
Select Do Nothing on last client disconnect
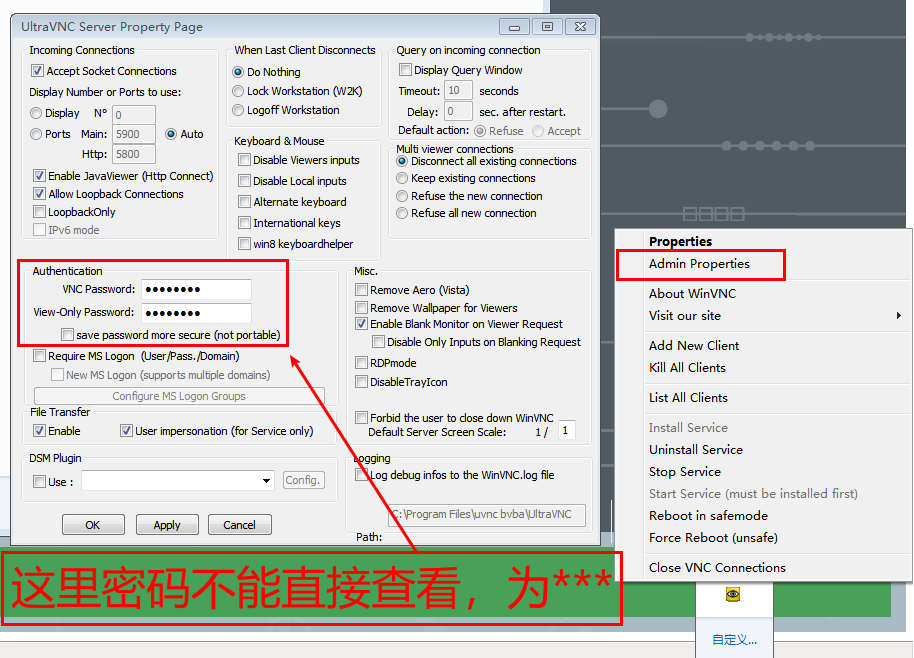click(238, 72)
